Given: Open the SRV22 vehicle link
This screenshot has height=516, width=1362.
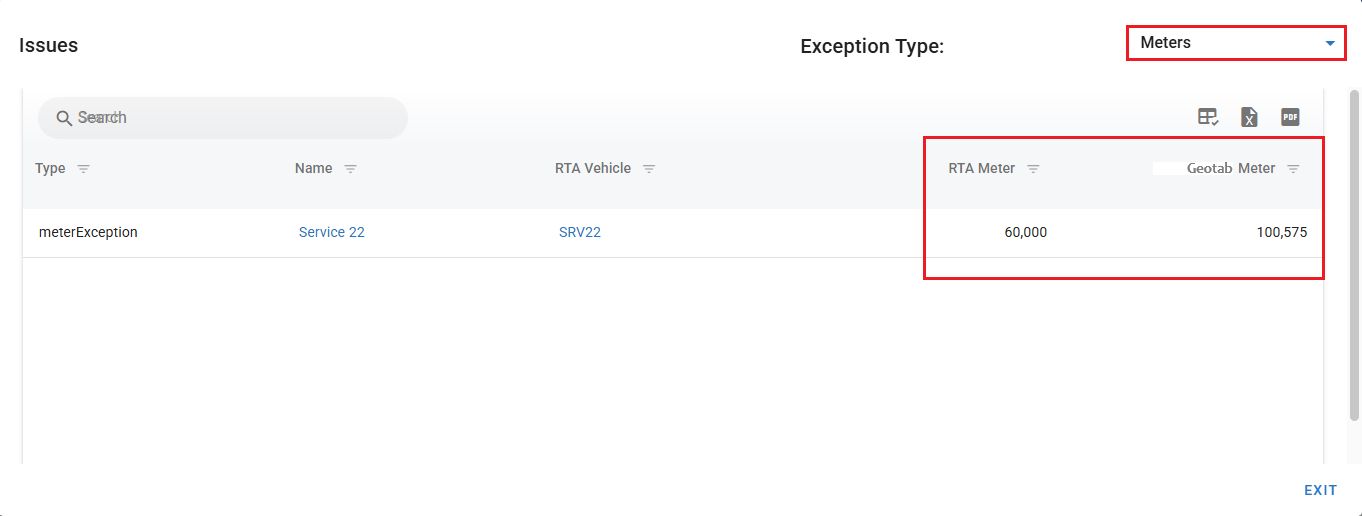Looking at the screenshot, I should [x=580, y=232].
